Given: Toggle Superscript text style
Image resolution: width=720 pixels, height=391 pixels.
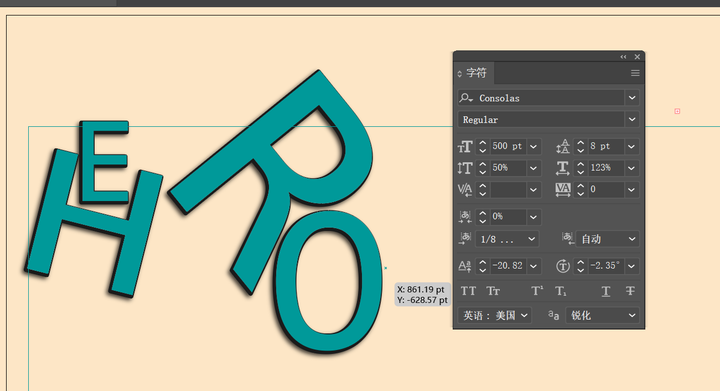Looking at the screenshot, I should (537, 291).
